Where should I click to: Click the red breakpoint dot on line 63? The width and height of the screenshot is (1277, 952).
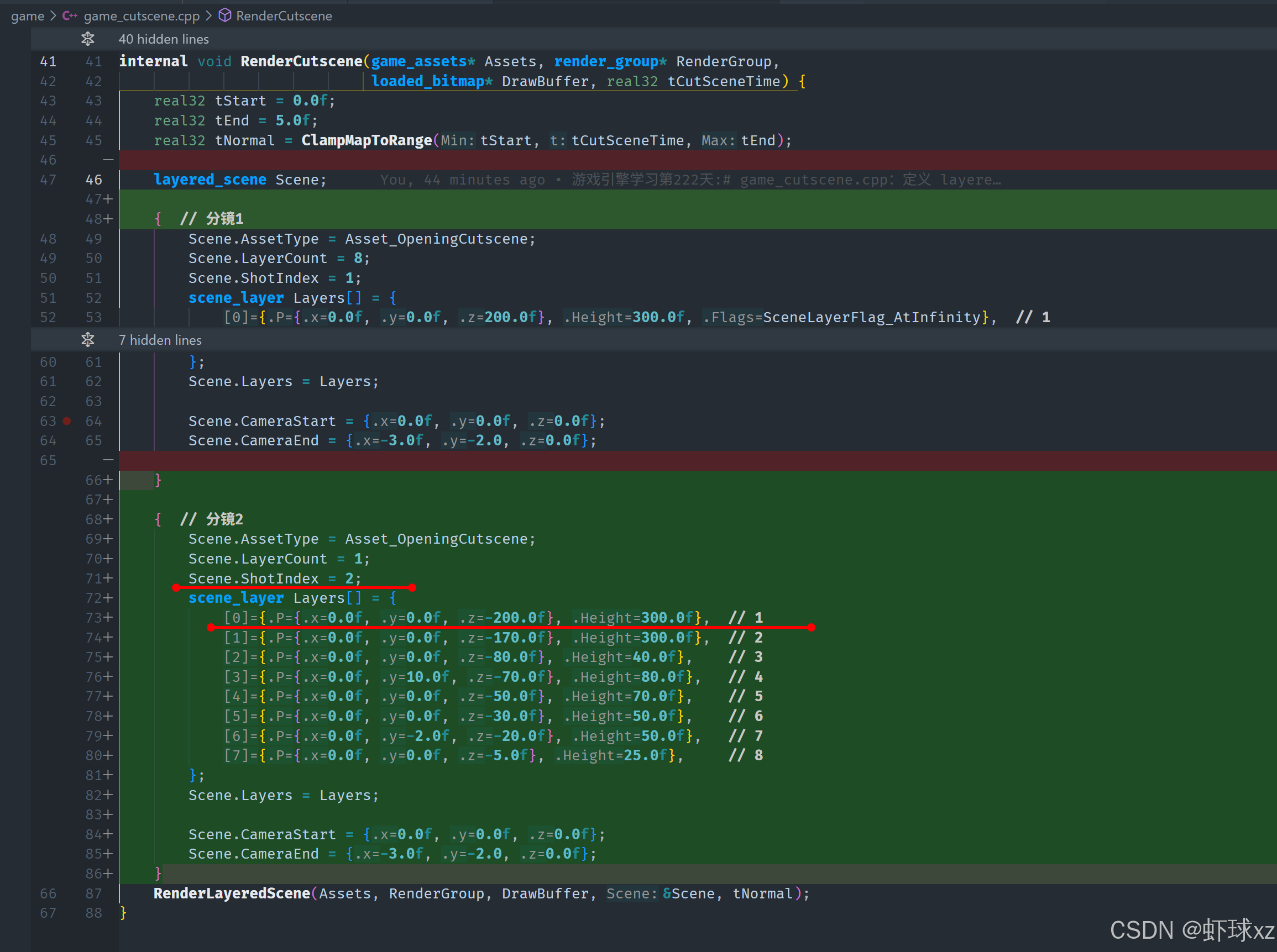pos(67,421)
